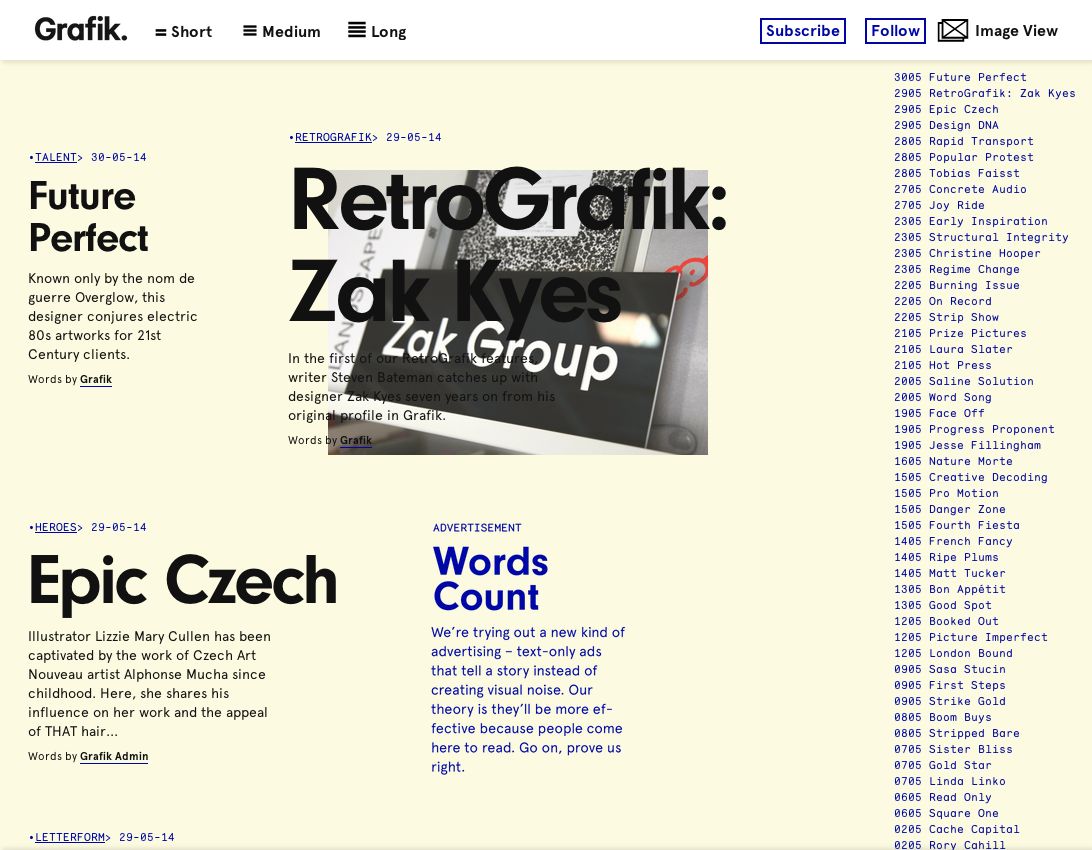Open 2105 Hot Press in sidebar

coord(943,365)
